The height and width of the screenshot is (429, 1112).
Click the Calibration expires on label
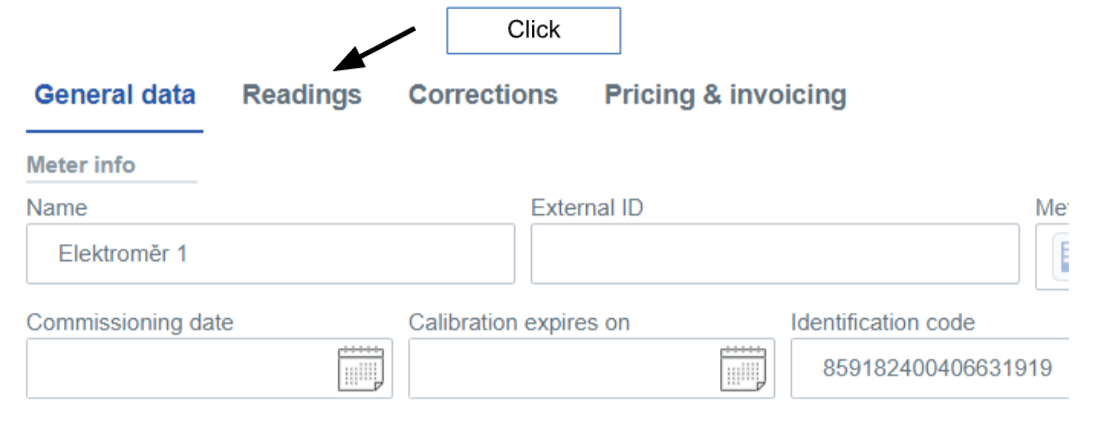[519, 323]
